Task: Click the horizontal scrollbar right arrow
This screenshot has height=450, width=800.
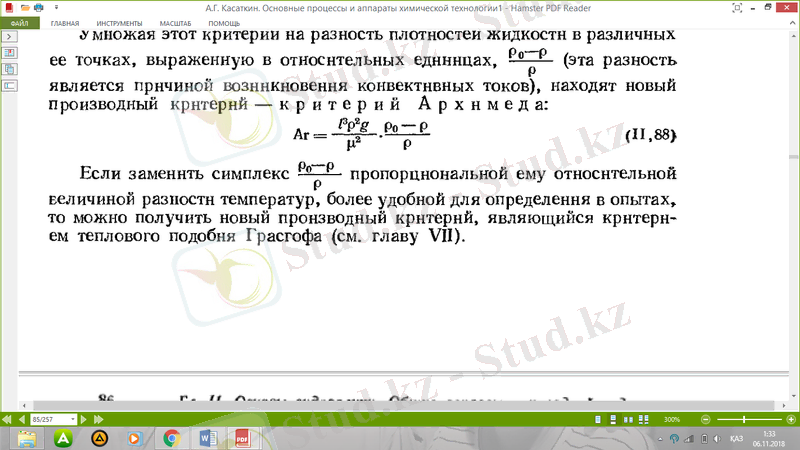Action: 784,406
